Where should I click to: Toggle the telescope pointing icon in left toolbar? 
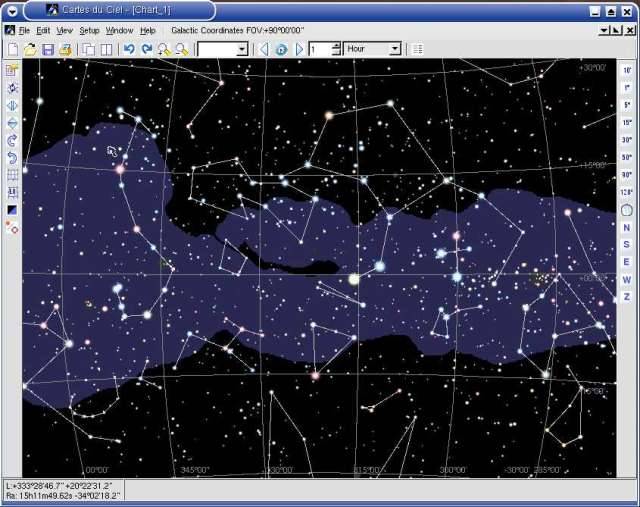click(x=12, y=88)
